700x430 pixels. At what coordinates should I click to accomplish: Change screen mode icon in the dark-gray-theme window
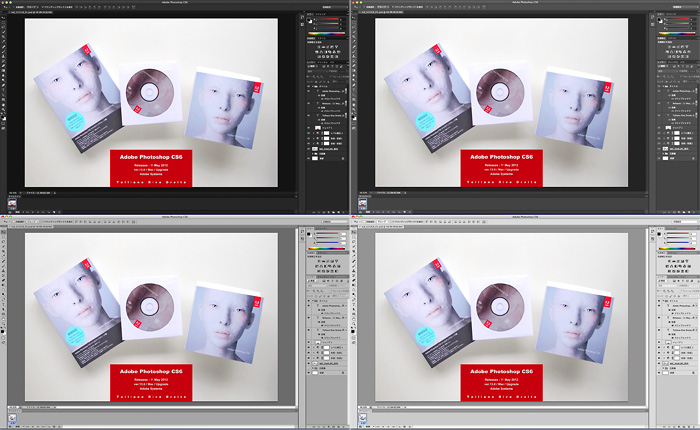[x=354, y=128]
